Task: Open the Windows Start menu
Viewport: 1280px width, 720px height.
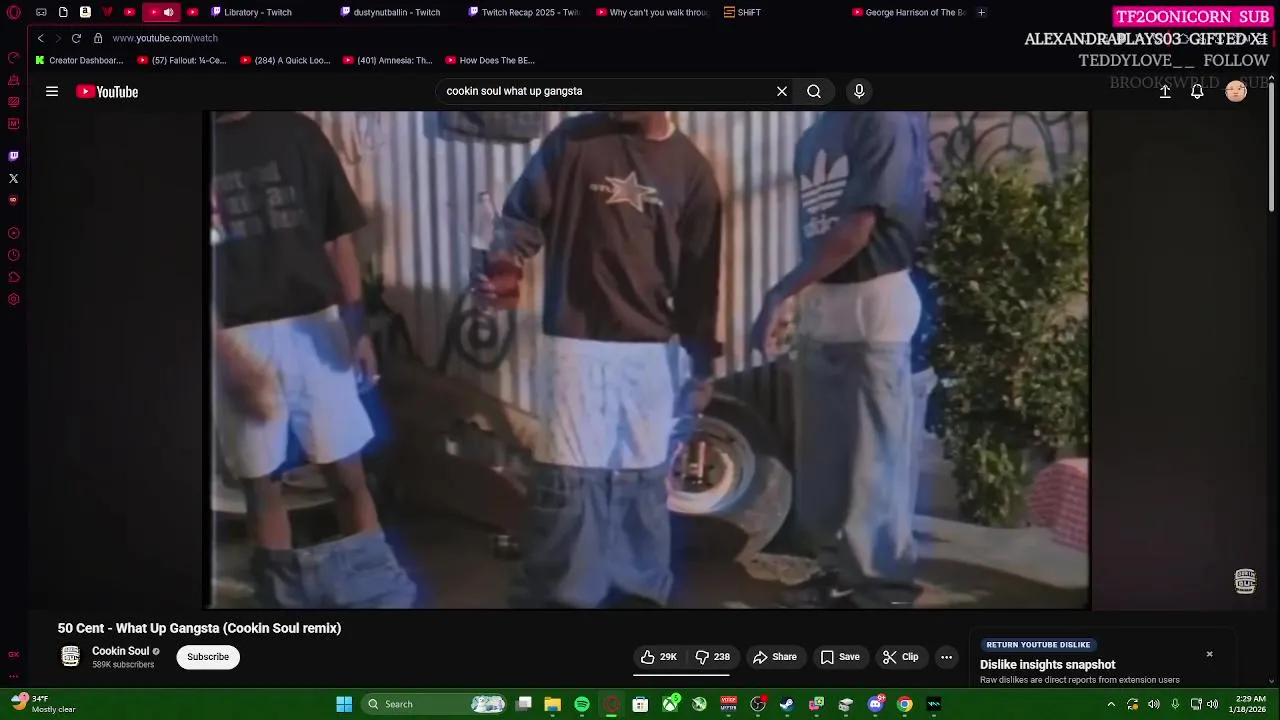Action: (344, 704)
